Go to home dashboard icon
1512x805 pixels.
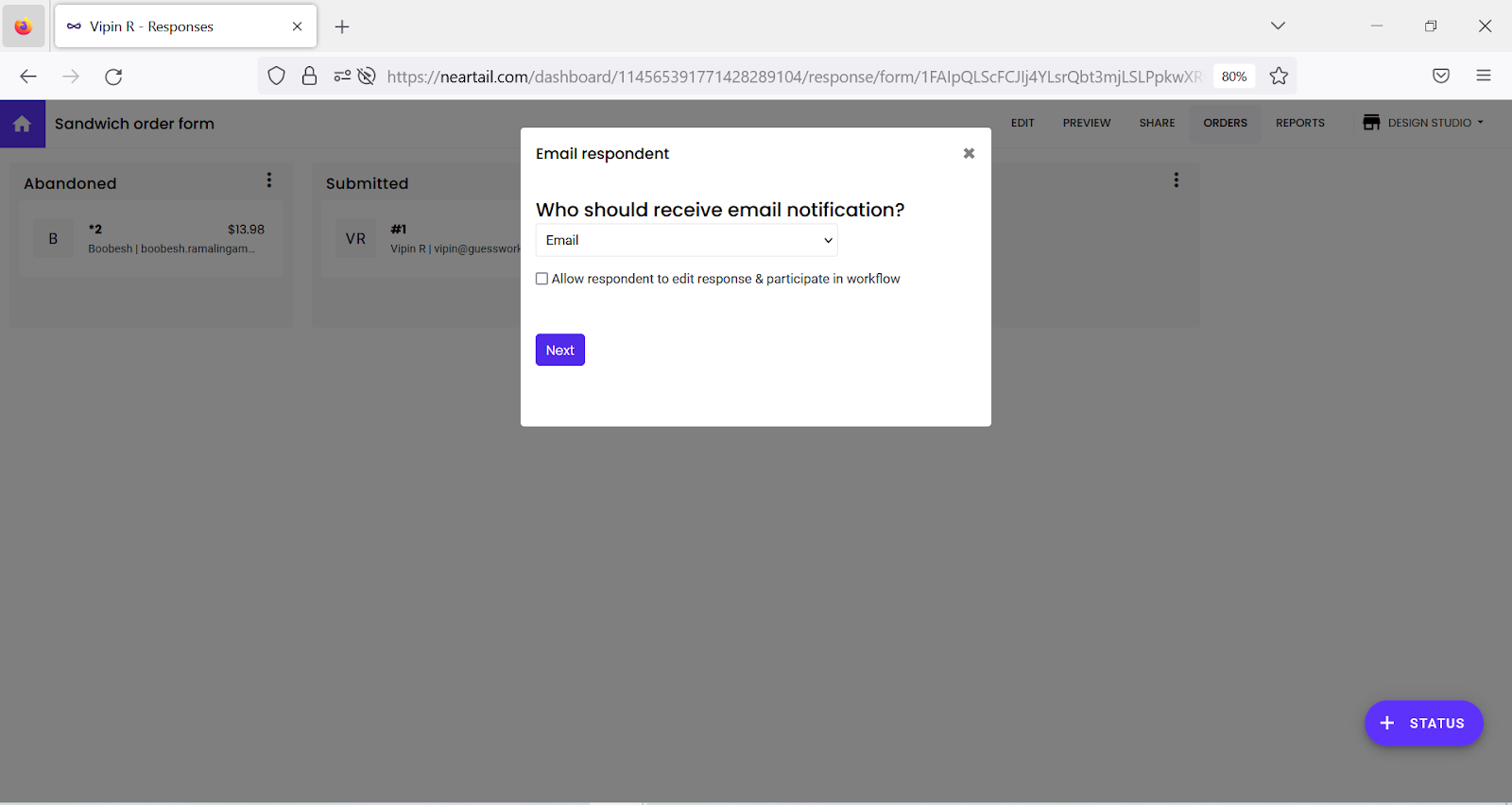[x=23, y=124]
